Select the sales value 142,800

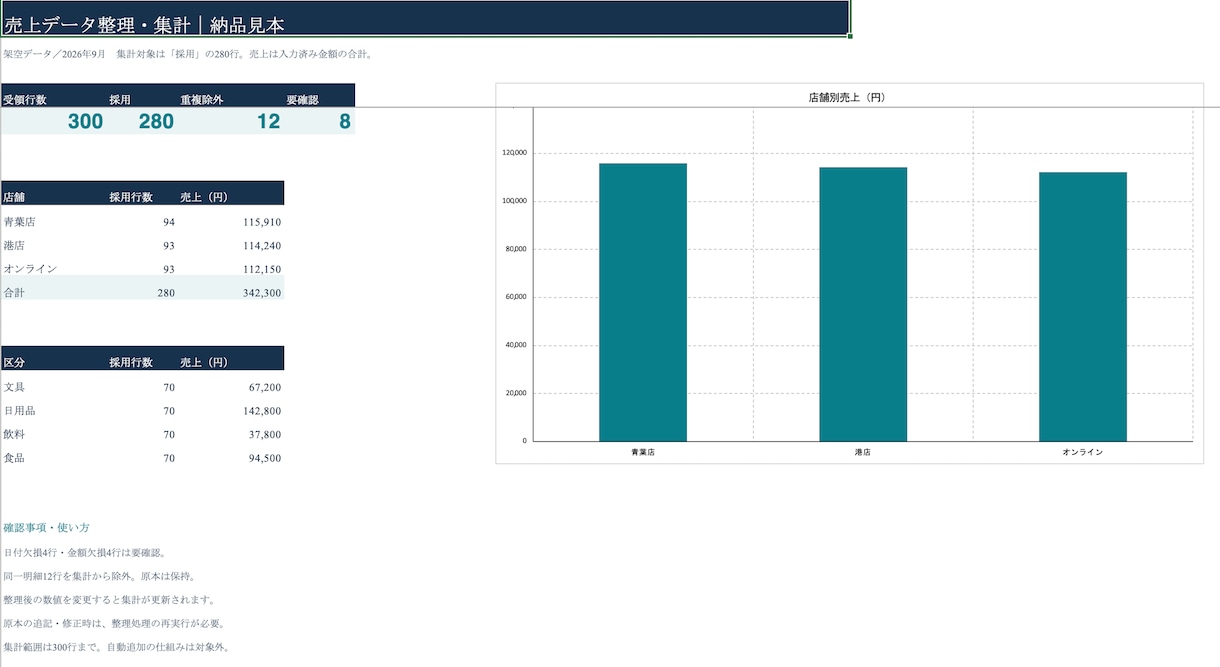pos(261,411)
